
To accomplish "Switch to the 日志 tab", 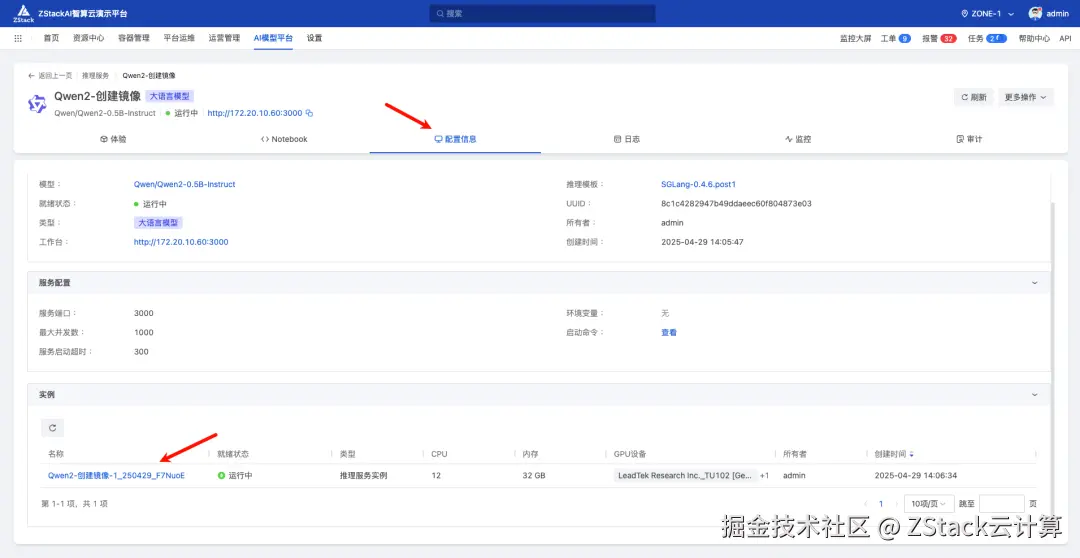I will click(627, 139).
